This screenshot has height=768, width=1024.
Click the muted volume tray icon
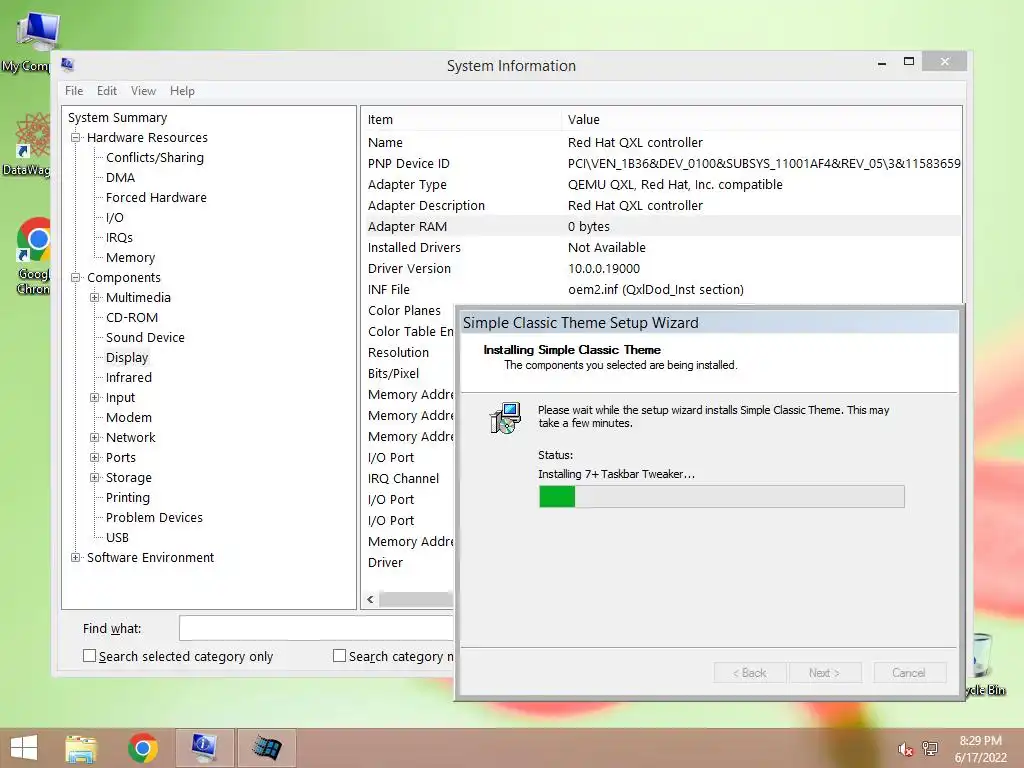coord(905,749)
